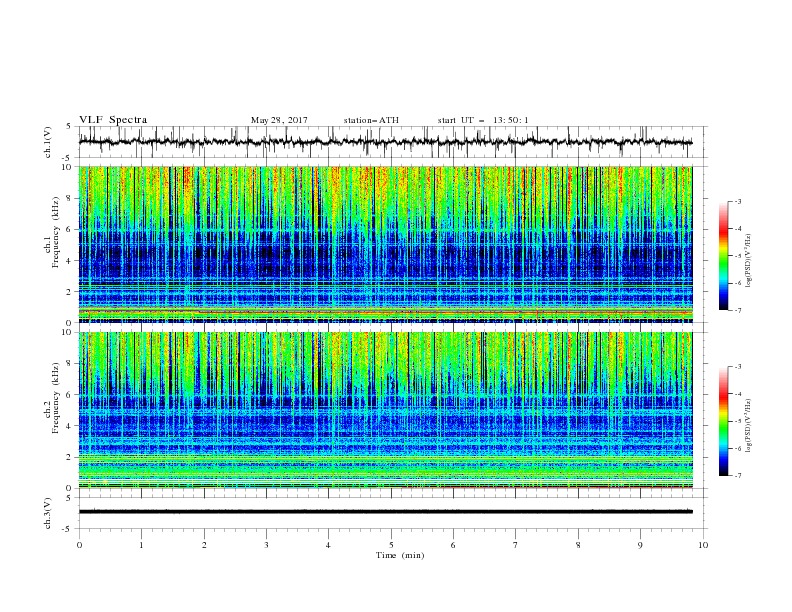Click the ch.3 flat voltage trace

pyautogui.click(x=385, y=512)
